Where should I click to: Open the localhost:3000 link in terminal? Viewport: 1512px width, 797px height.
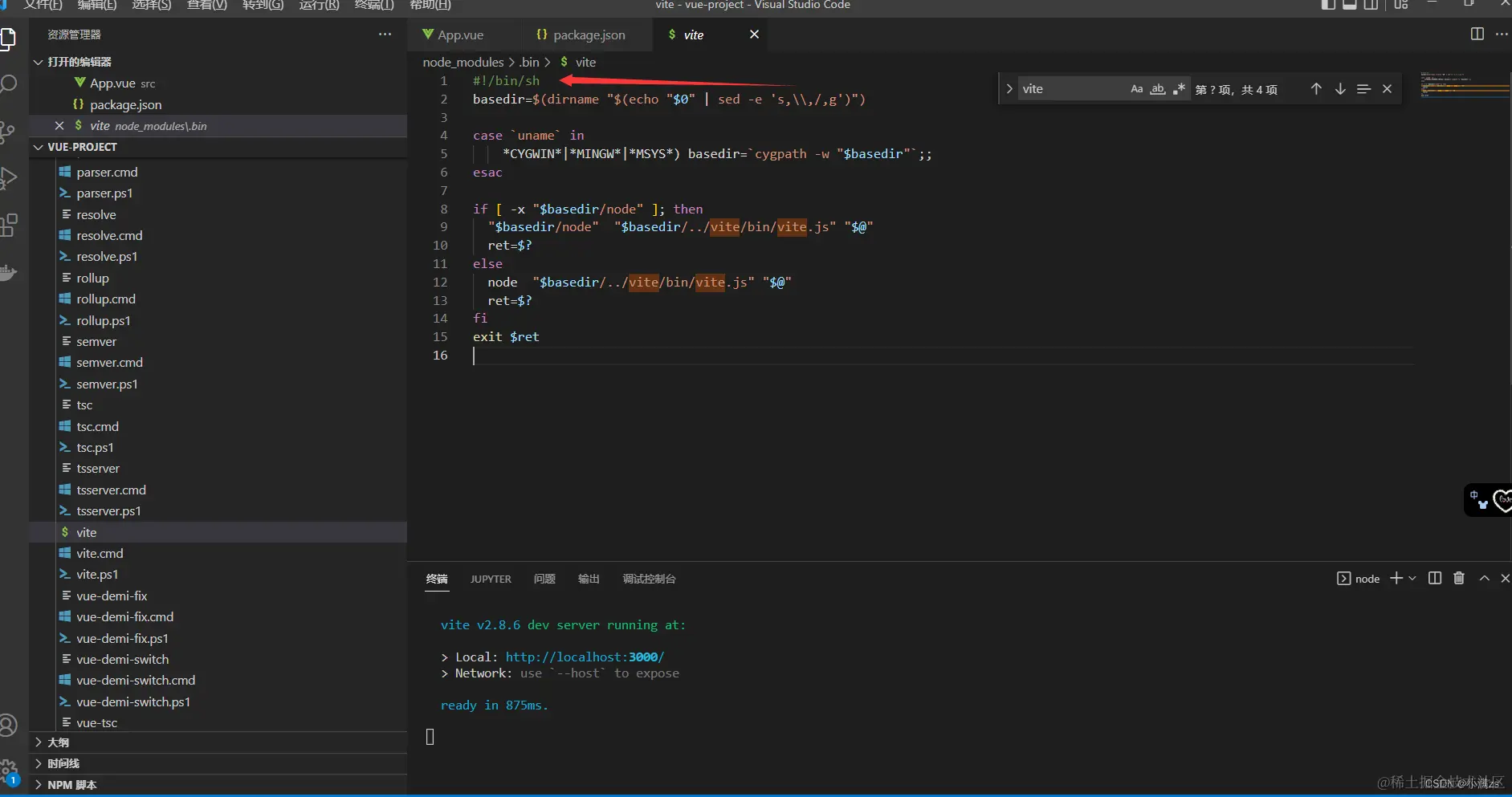click(x=584, y=657)
